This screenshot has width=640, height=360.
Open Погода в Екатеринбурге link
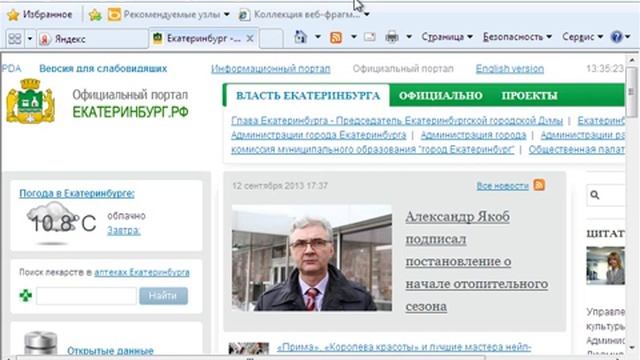pos(77,193)
